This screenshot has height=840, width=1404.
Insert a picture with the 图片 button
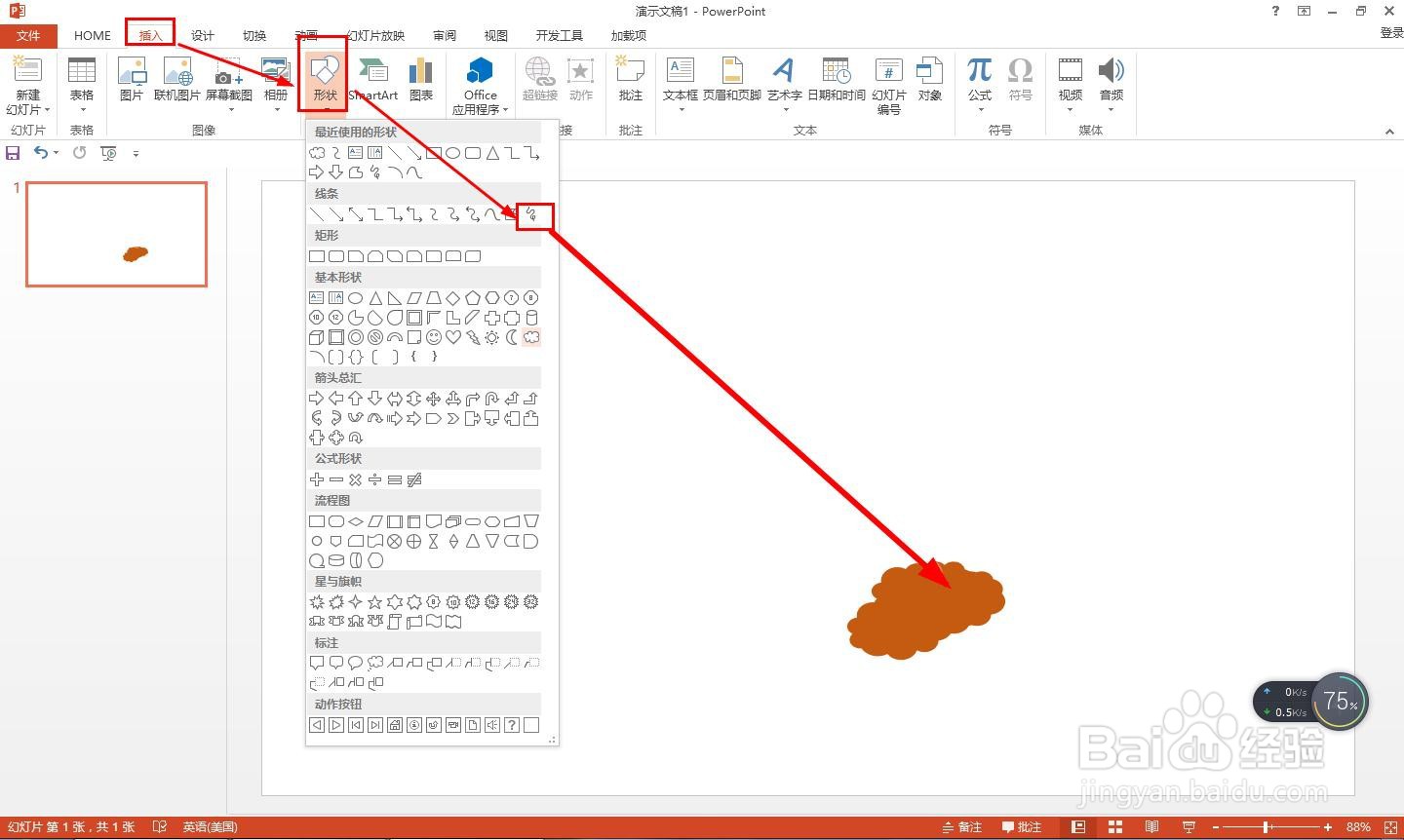[x=131, y=79]
